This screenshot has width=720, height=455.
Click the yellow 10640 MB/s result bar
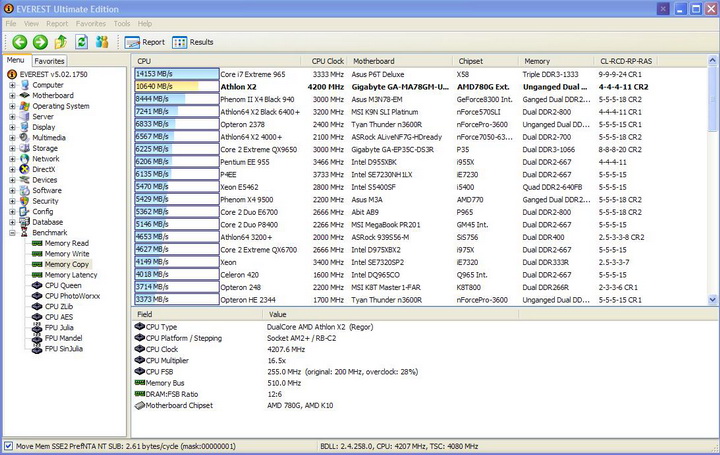[x=177, y=86]
